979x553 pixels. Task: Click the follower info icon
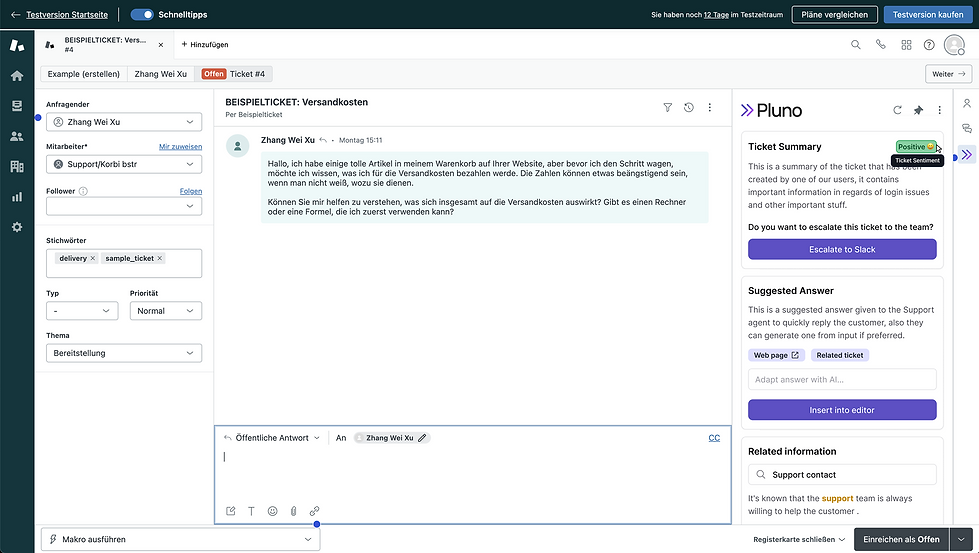[83, 191]
